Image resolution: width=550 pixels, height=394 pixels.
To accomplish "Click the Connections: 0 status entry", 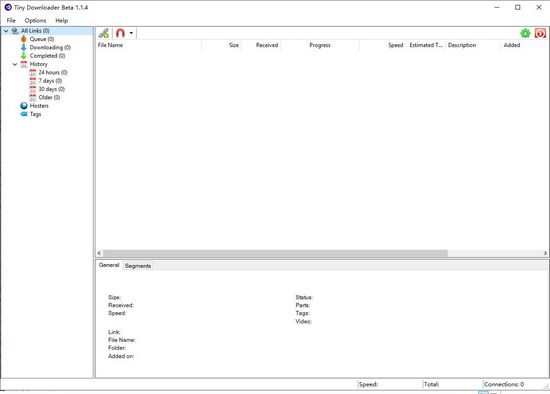I will coord(504,384).
